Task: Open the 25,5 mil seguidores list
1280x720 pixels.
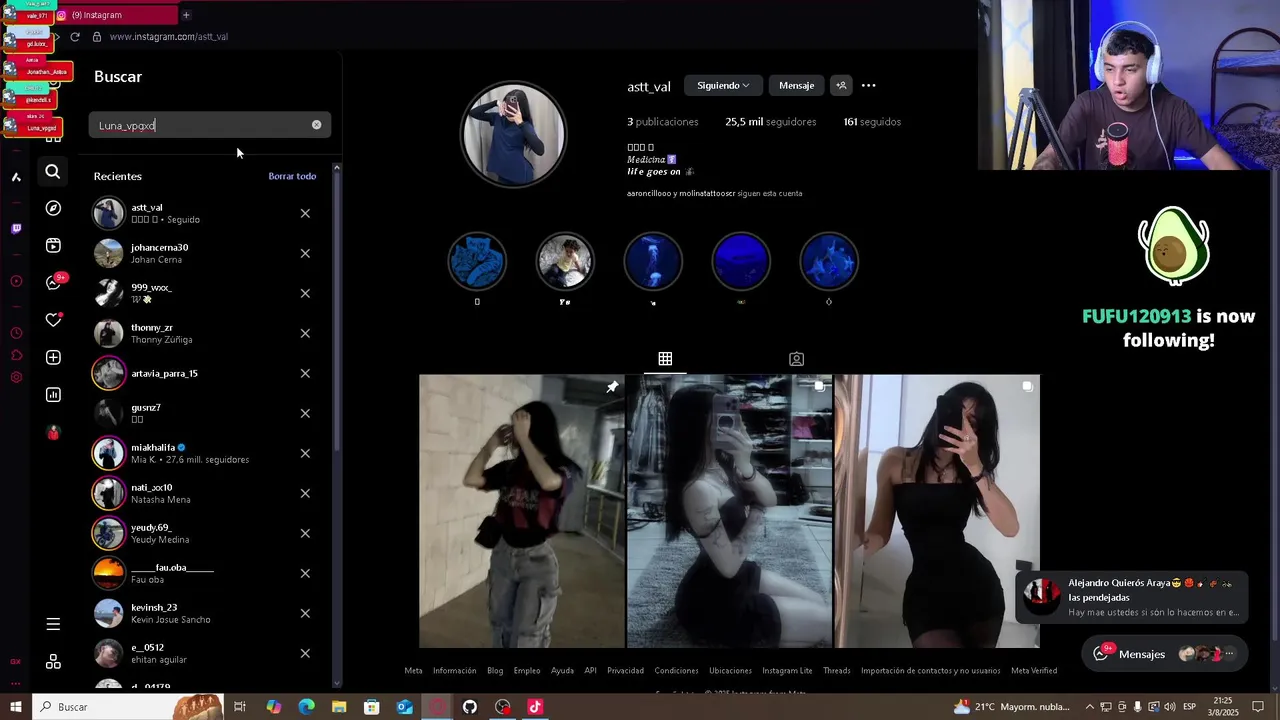Action: pos(771,122)
